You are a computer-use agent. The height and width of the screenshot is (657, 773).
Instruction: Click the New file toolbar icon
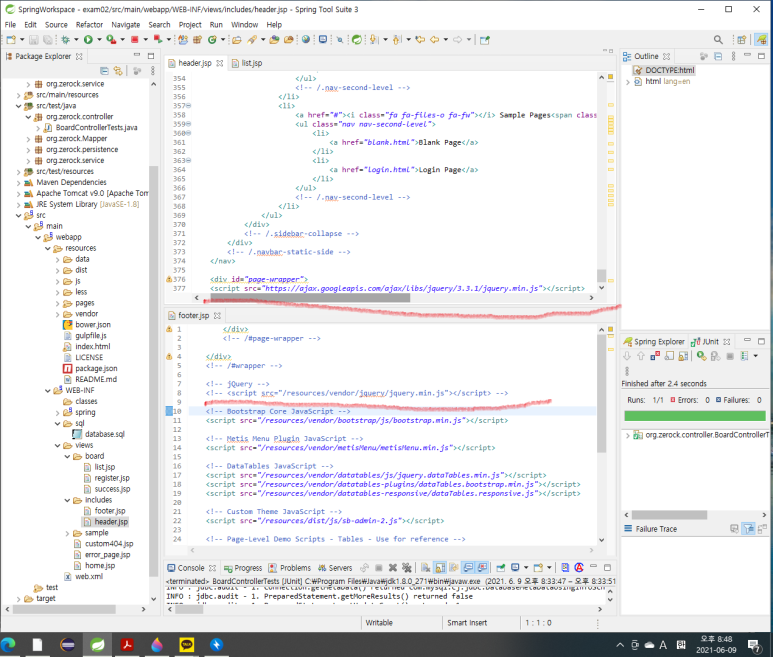click(11, 40)
